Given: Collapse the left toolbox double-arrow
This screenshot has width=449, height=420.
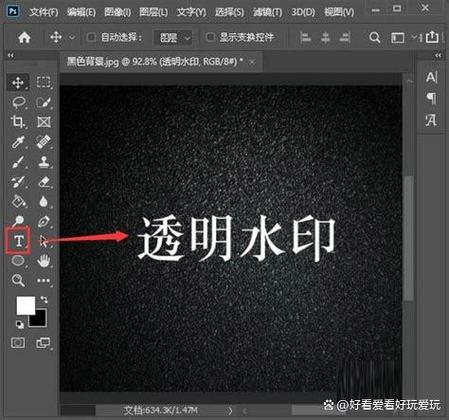Looking at the screenshot, I should (x=11, y=55).
